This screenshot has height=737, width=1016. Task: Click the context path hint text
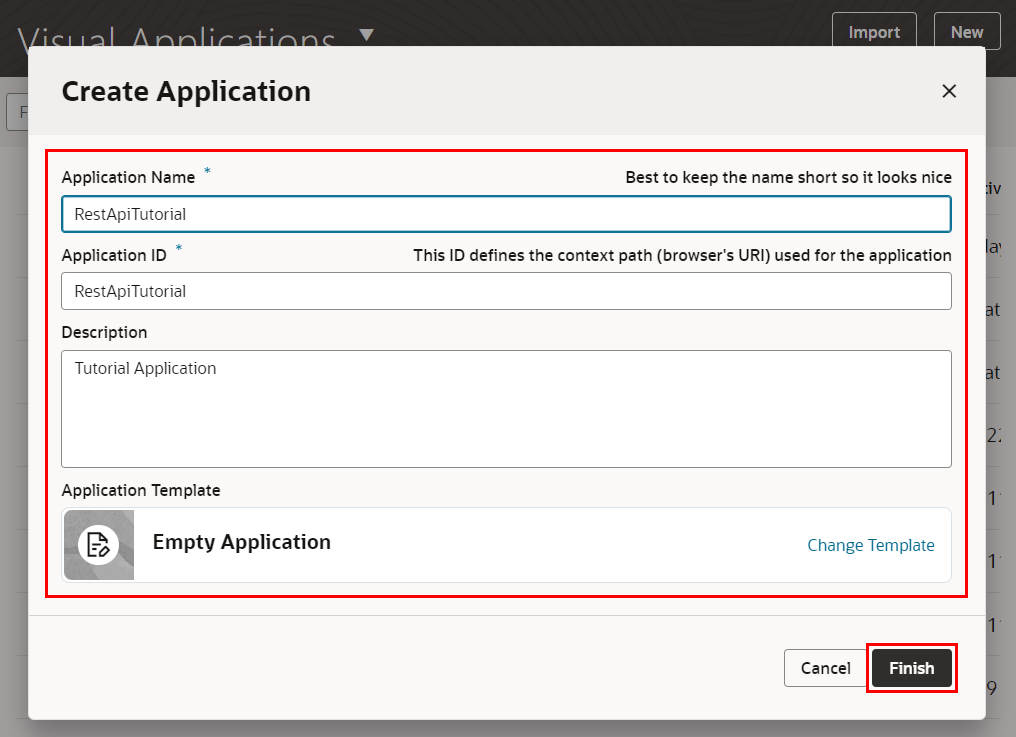682,255
